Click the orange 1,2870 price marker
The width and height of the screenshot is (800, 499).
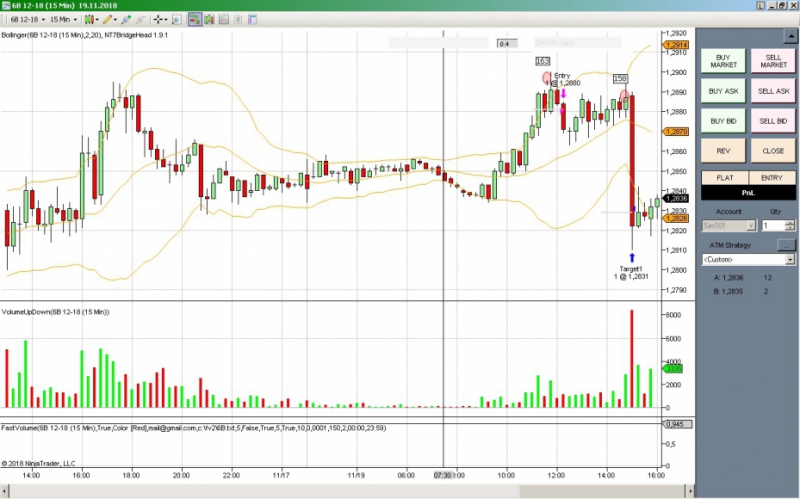coord(676,132)
